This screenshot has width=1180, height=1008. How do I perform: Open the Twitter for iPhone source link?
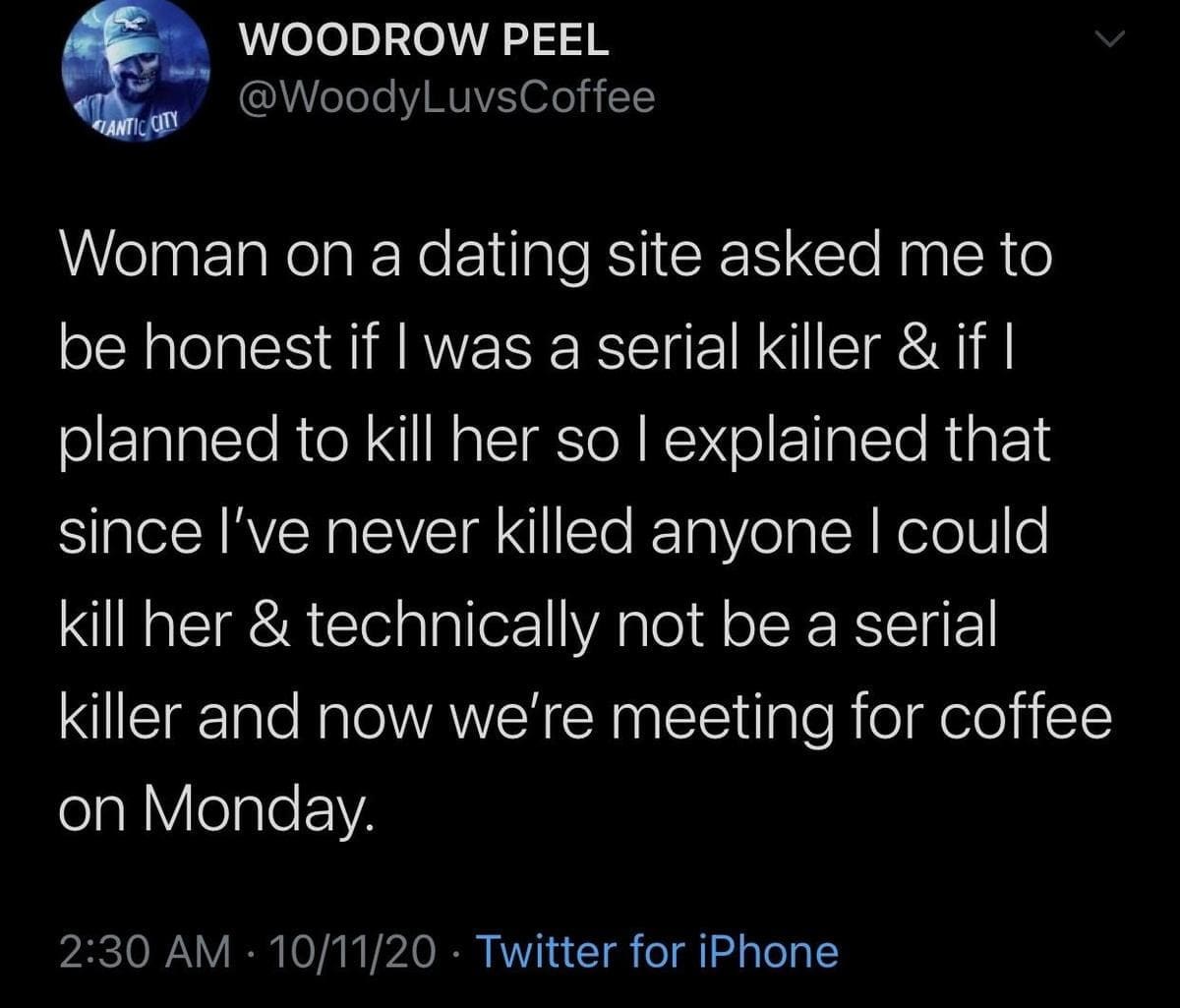[x=656, y=952]
